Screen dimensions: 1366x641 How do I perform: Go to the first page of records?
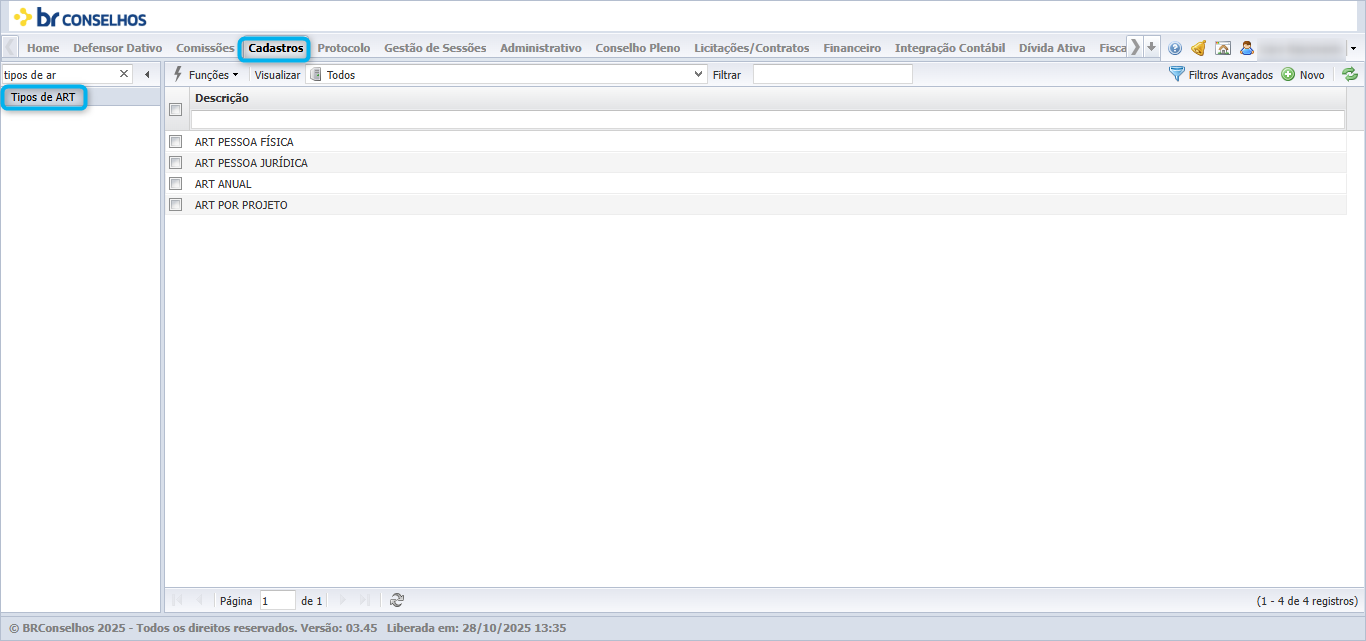pos(177,600)
